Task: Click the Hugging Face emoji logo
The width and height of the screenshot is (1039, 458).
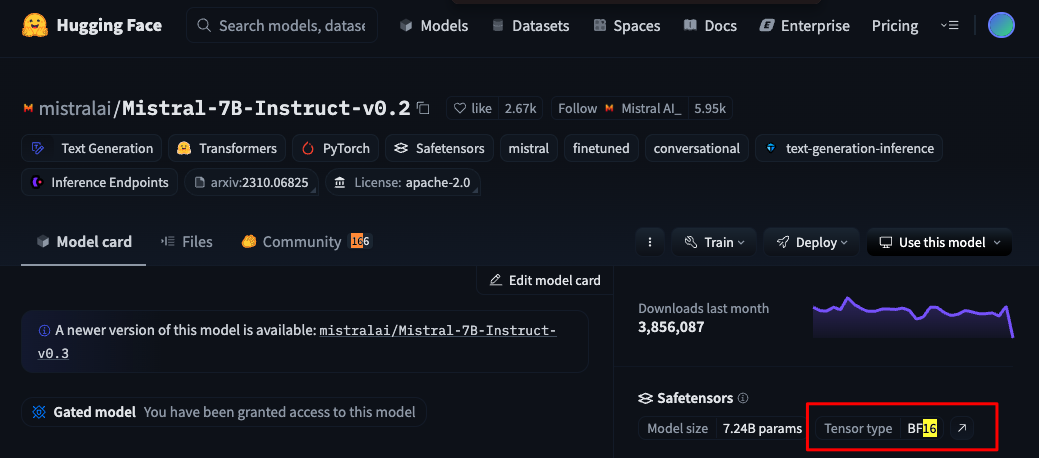Action: click(x=34, y=25)
